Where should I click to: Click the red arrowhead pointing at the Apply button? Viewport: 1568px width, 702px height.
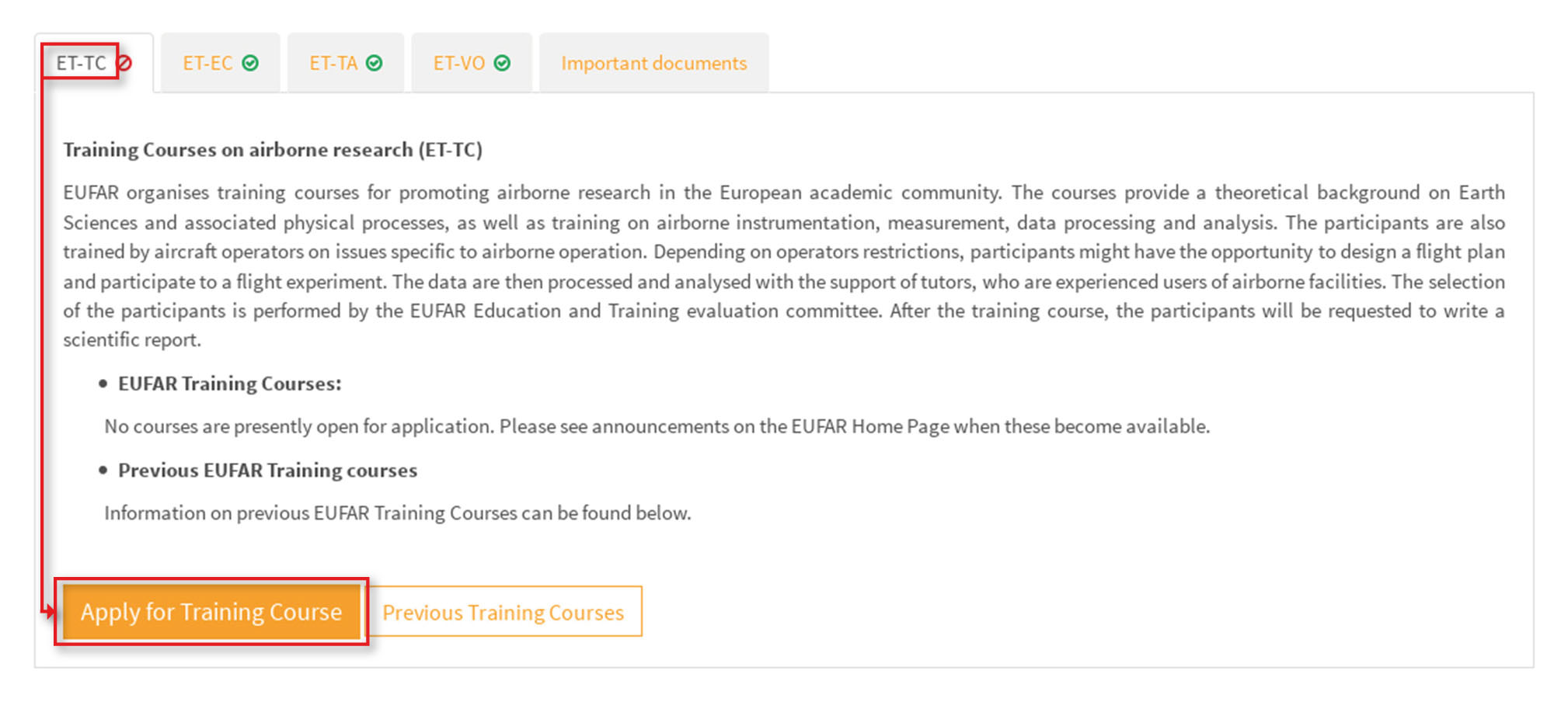pos(50,612)
